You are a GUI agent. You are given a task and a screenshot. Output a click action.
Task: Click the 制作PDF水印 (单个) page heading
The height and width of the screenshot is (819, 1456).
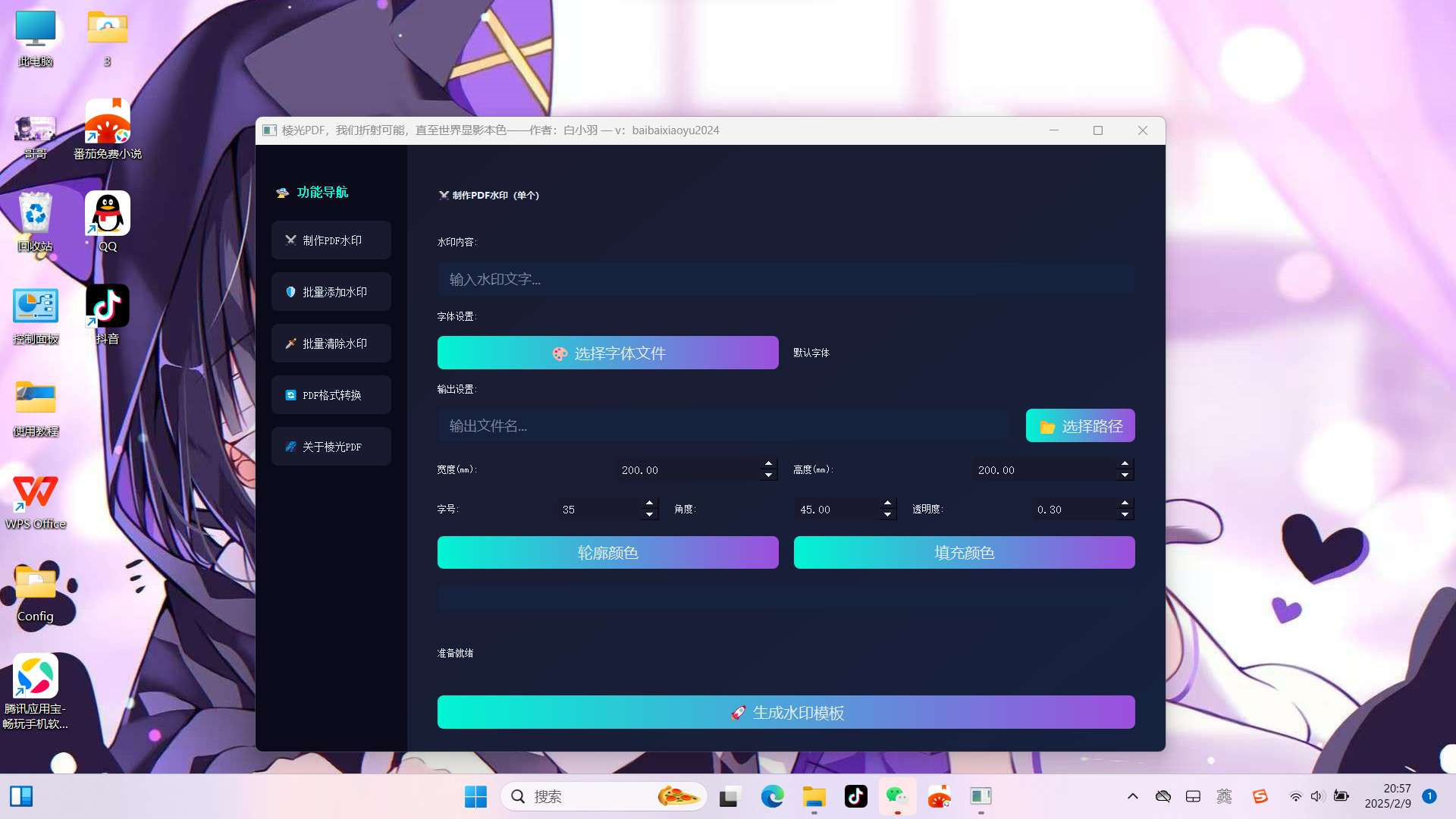click(489, 195)
